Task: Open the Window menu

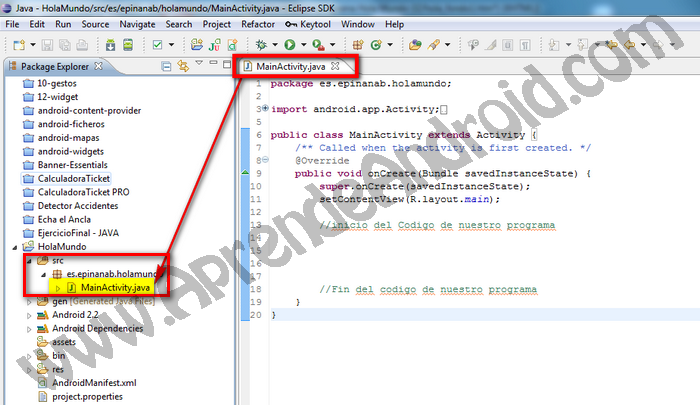Action: pyautogui.click(x=358, y=24)
